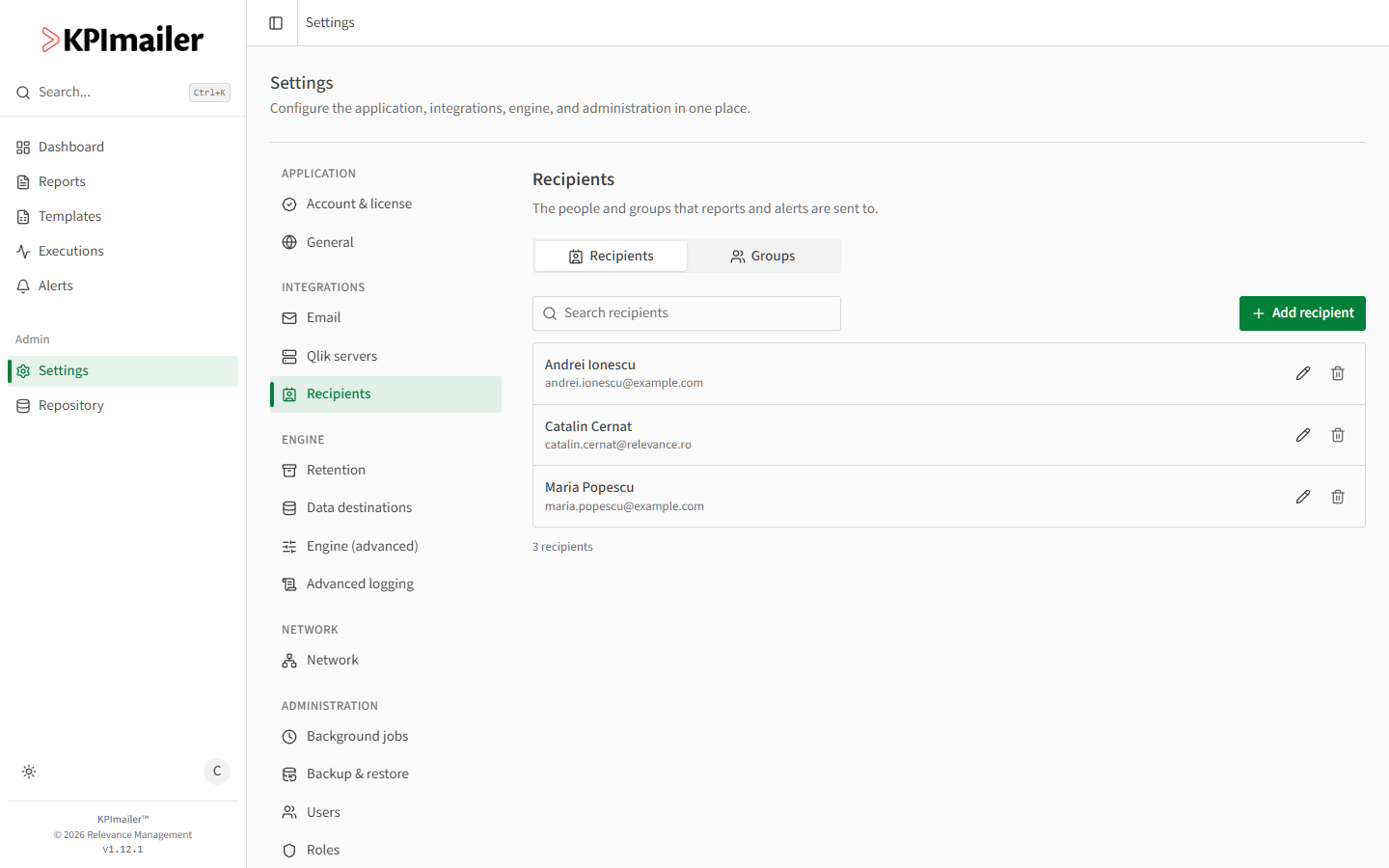Click the Andrei Ionescu recipient name
Image resolution: width=1389 pixels, height=868 pixels.
(x=590, y=365)
